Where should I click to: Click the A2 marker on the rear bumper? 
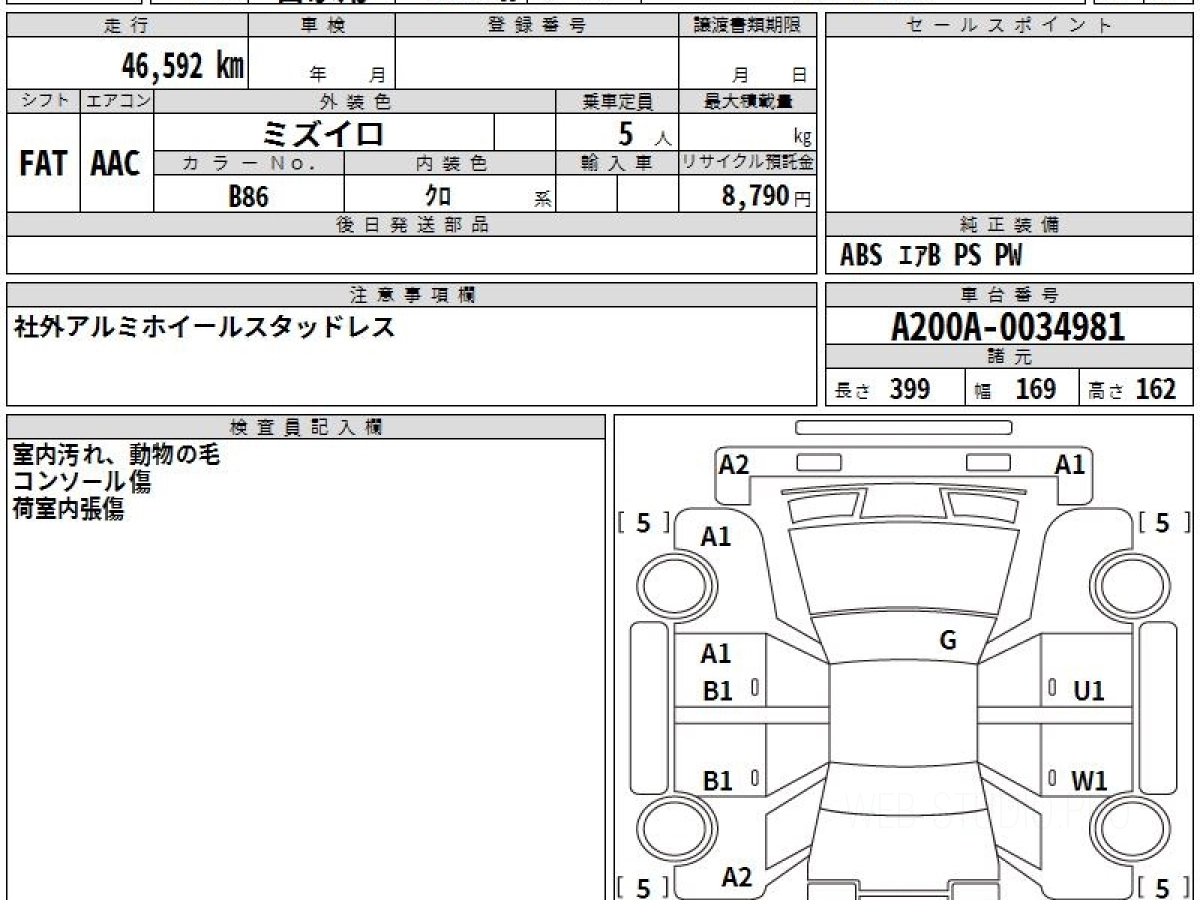pyautogui.click(x=738, y=877)
